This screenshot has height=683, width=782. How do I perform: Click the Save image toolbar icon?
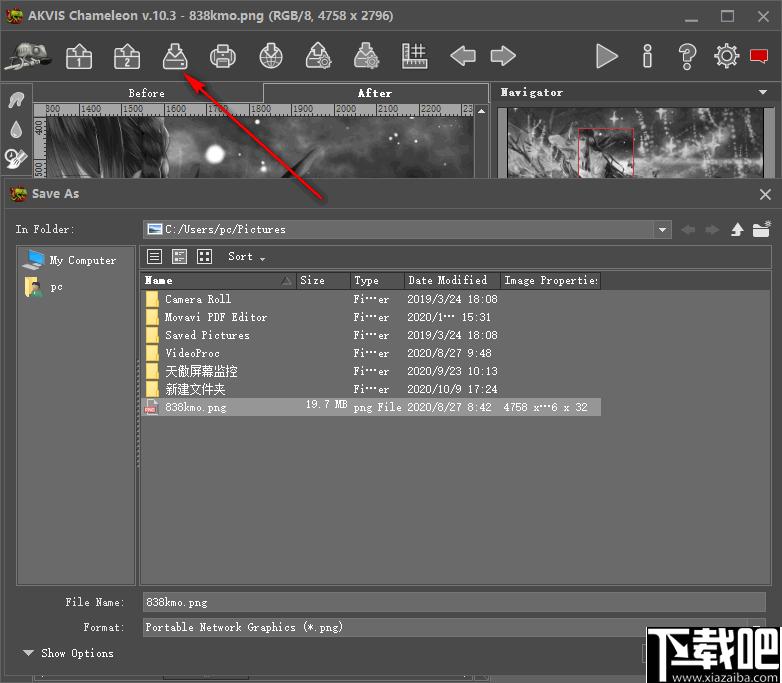pyautogui.click(x=175, y=56)
